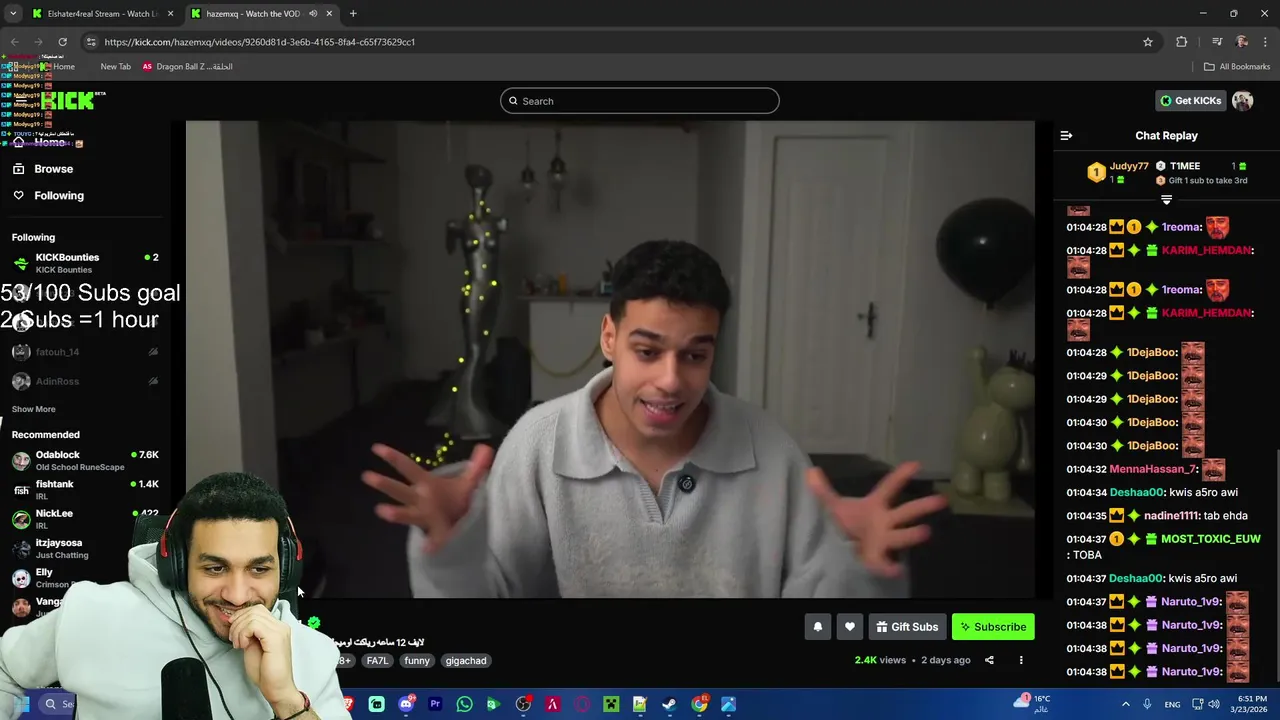The image size is (1280, 720).
Task: Click username MennaHassan_7 in chat
Action: 1153,469
